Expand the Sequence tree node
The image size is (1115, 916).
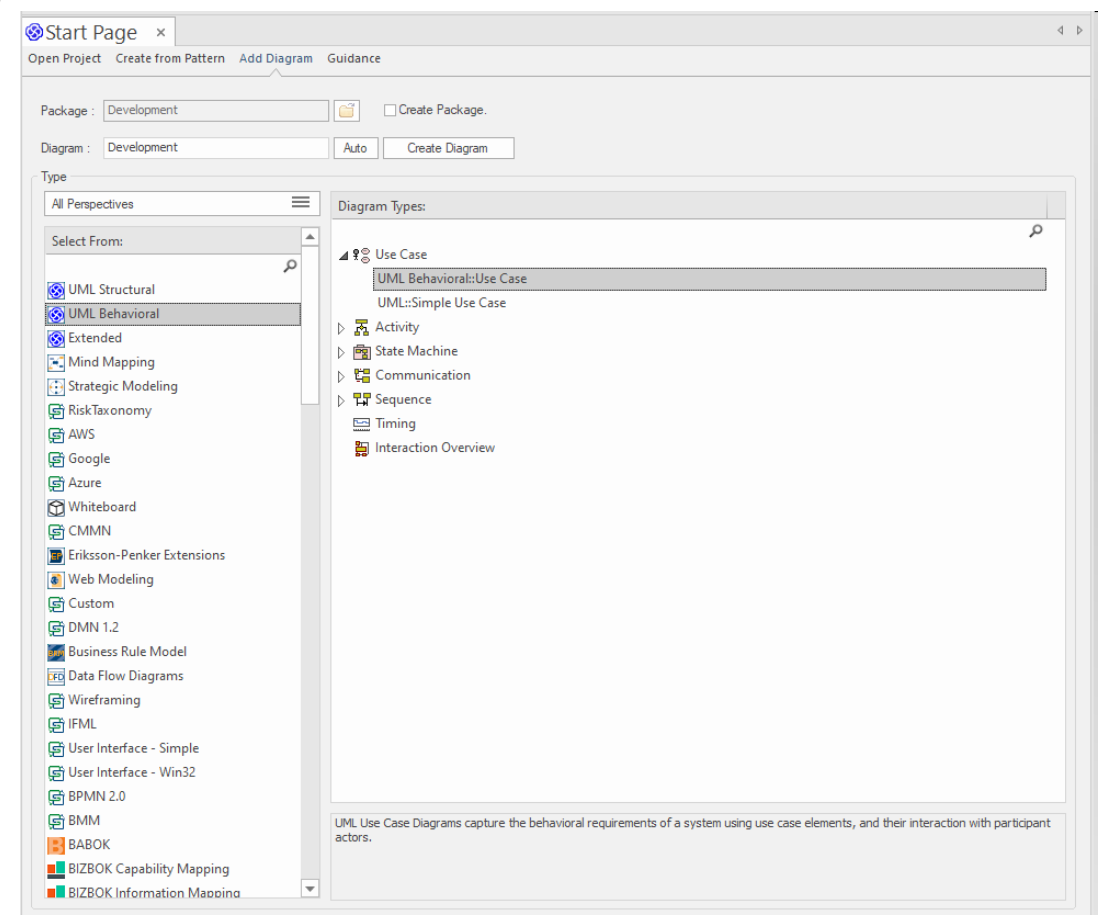(x=341, y=401)
